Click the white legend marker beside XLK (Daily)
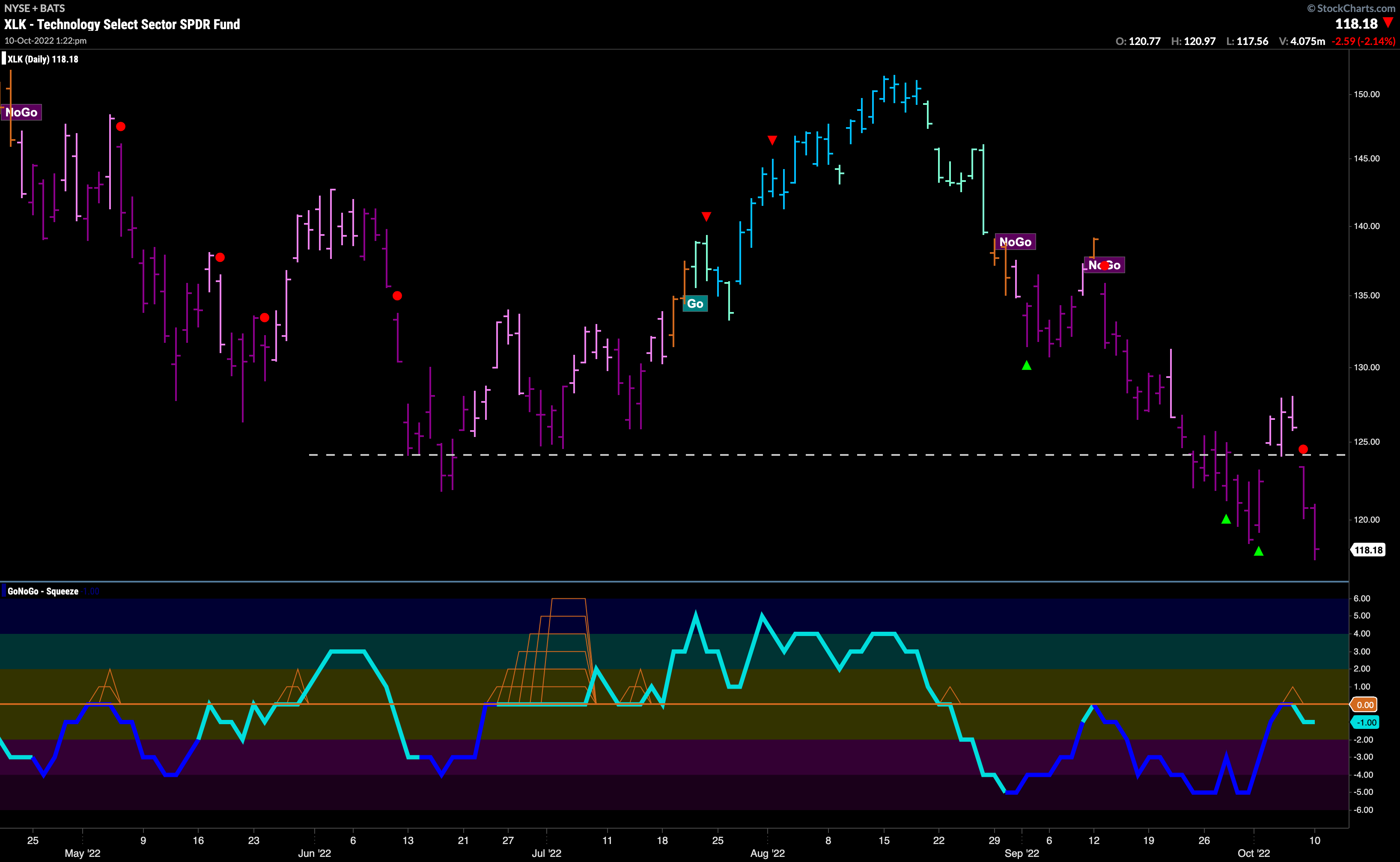 tap(3, 59)
